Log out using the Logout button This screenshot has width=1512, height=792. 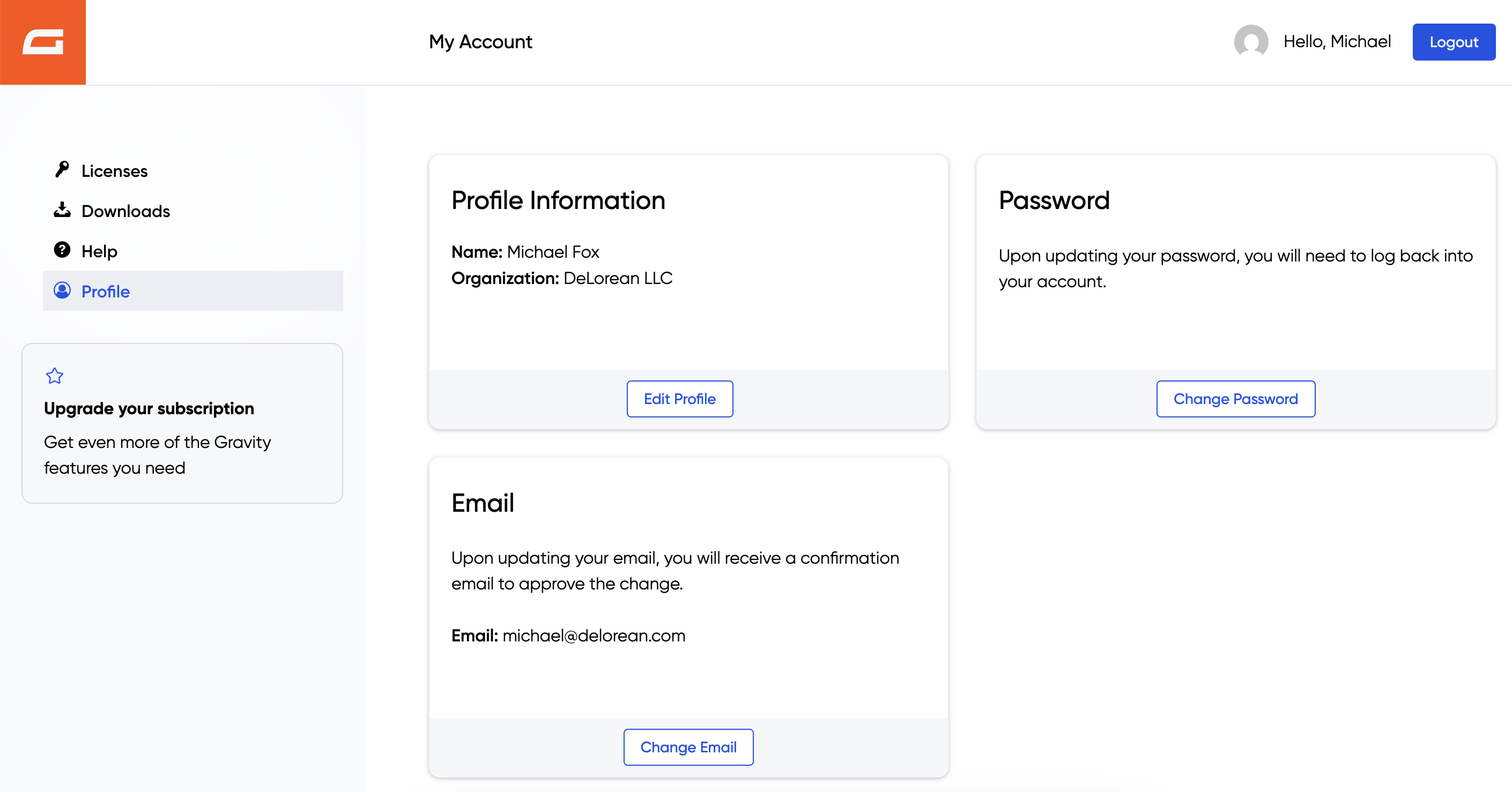(1454, 42)
